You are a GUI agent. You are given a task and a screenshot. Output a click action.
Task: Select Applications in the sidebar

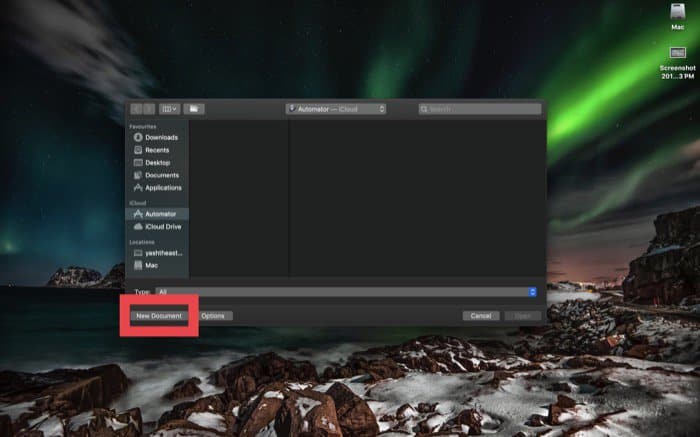coord(162,187)
